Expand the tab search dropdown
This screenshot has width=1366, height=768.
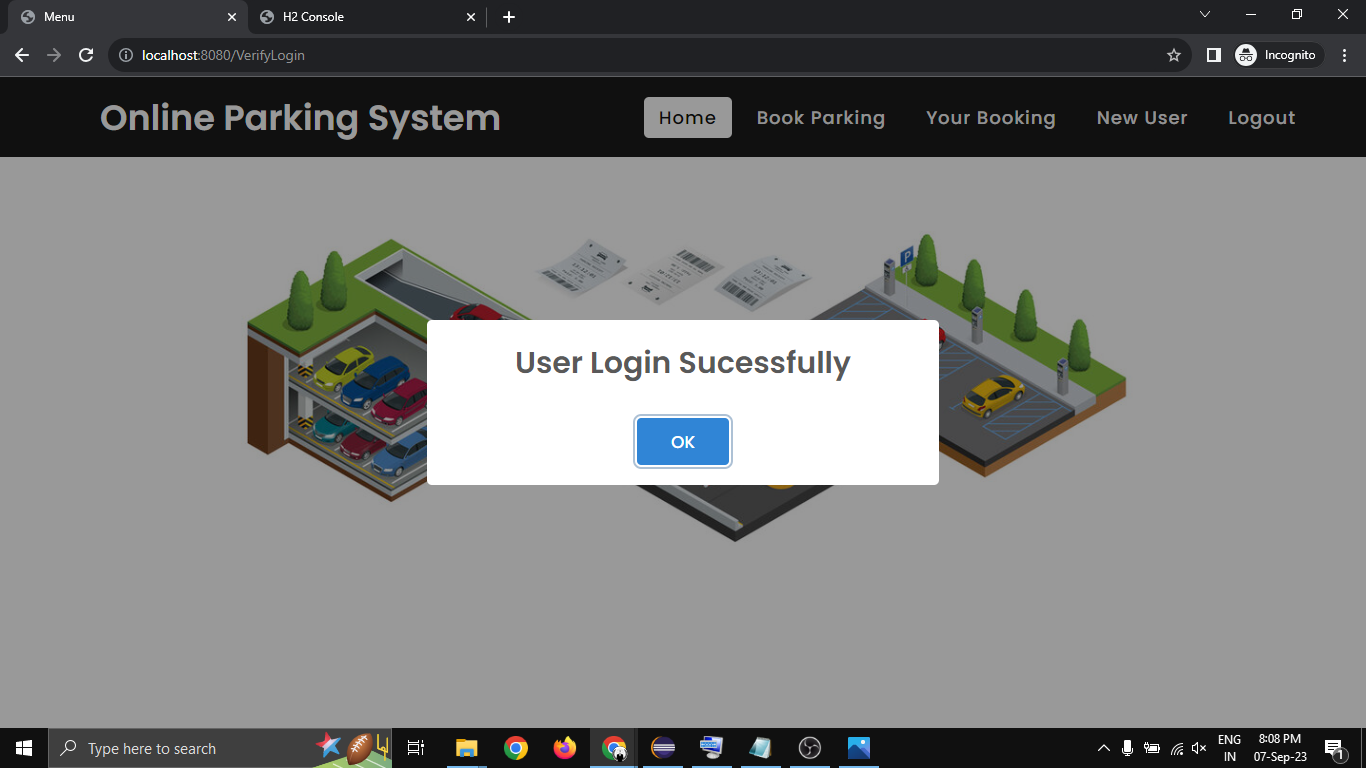tap(1205, 15)
